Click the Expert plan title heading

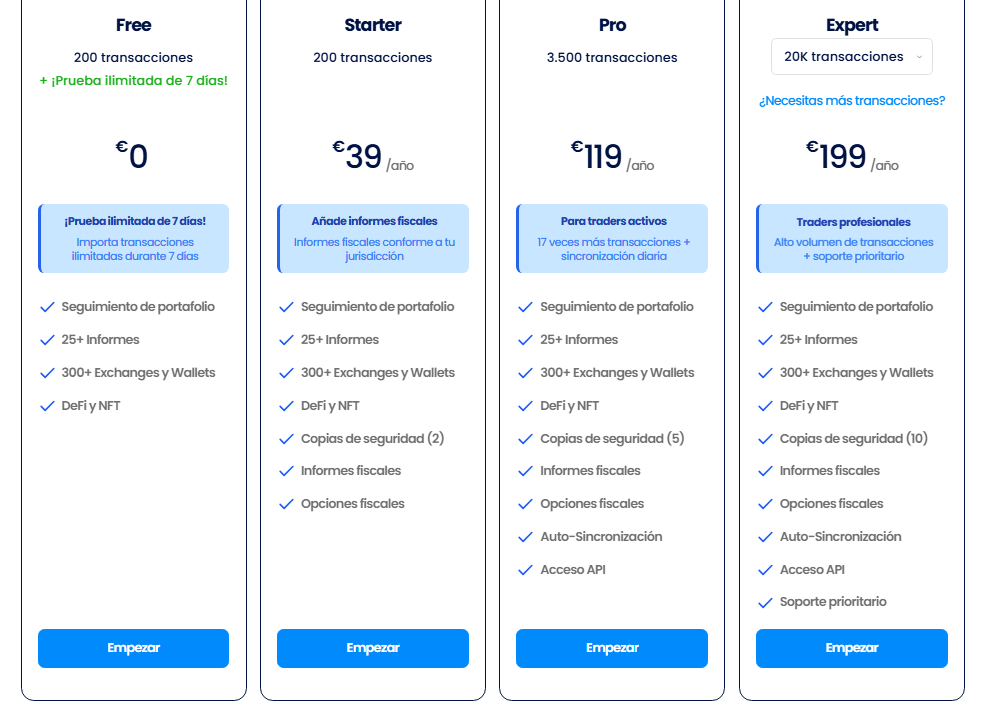851,24
